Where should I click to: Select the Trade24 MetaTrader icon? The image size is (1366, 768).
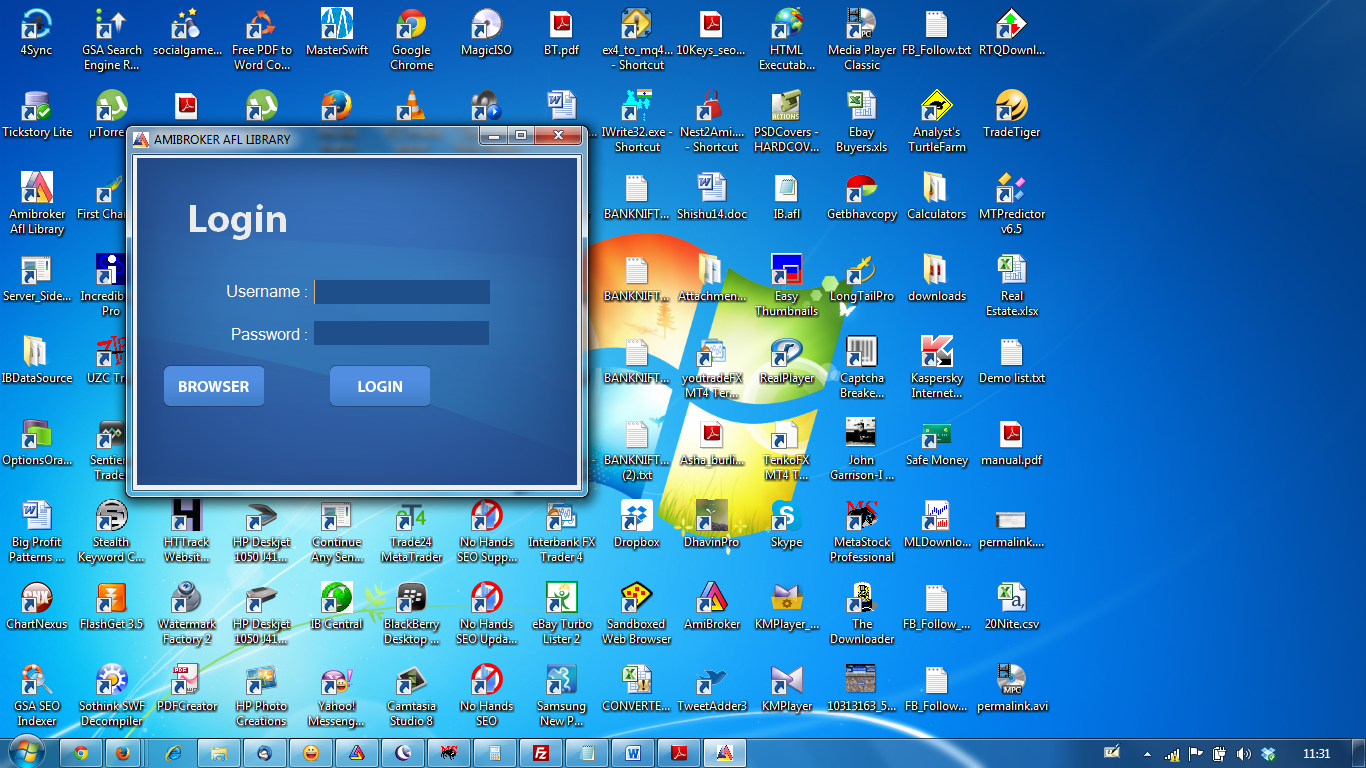412,532
